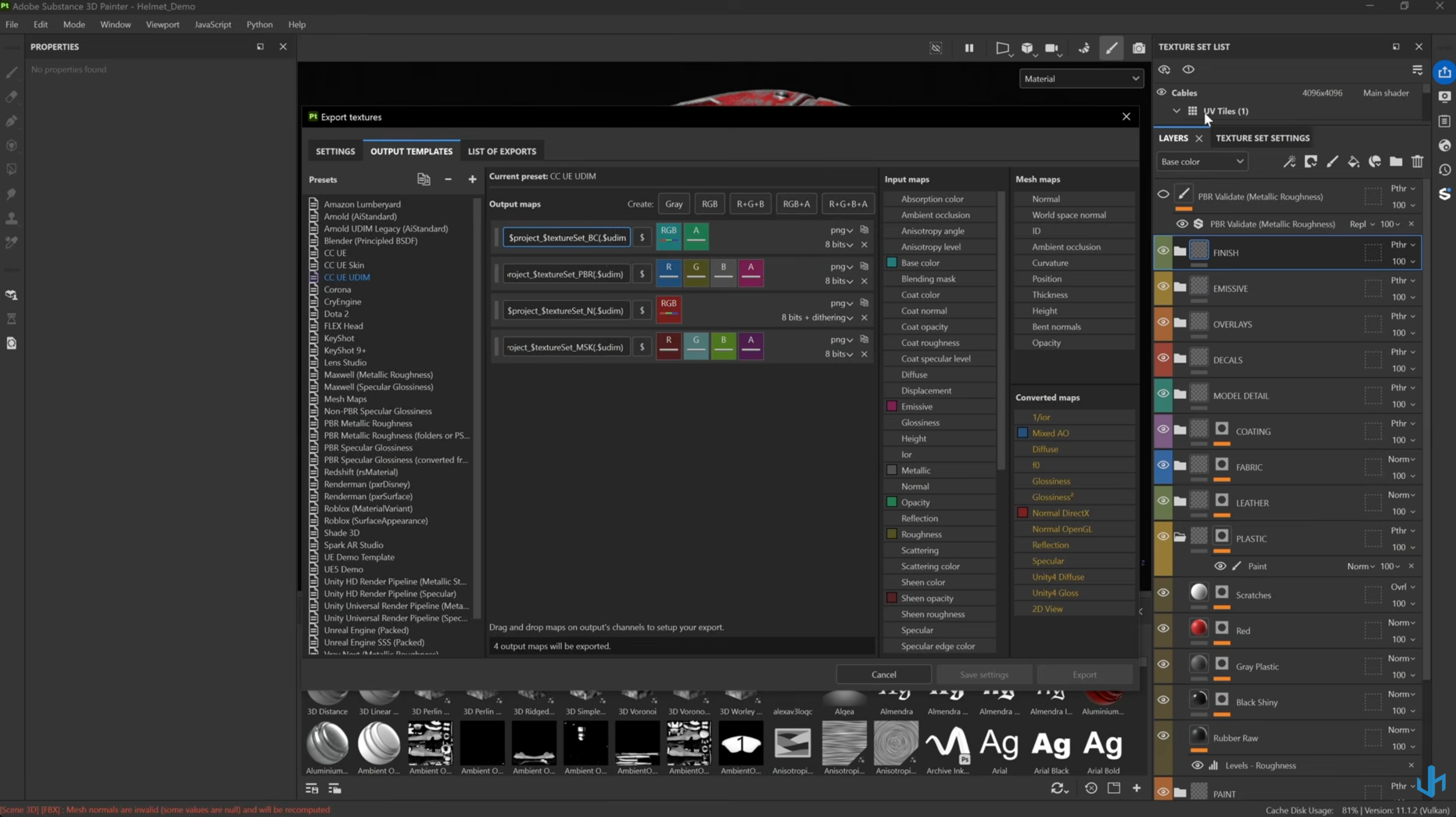The height and width of the screenshot is (817, 1456).
Task: Click the delete layer trash icon
Action: click(1417, 162)
